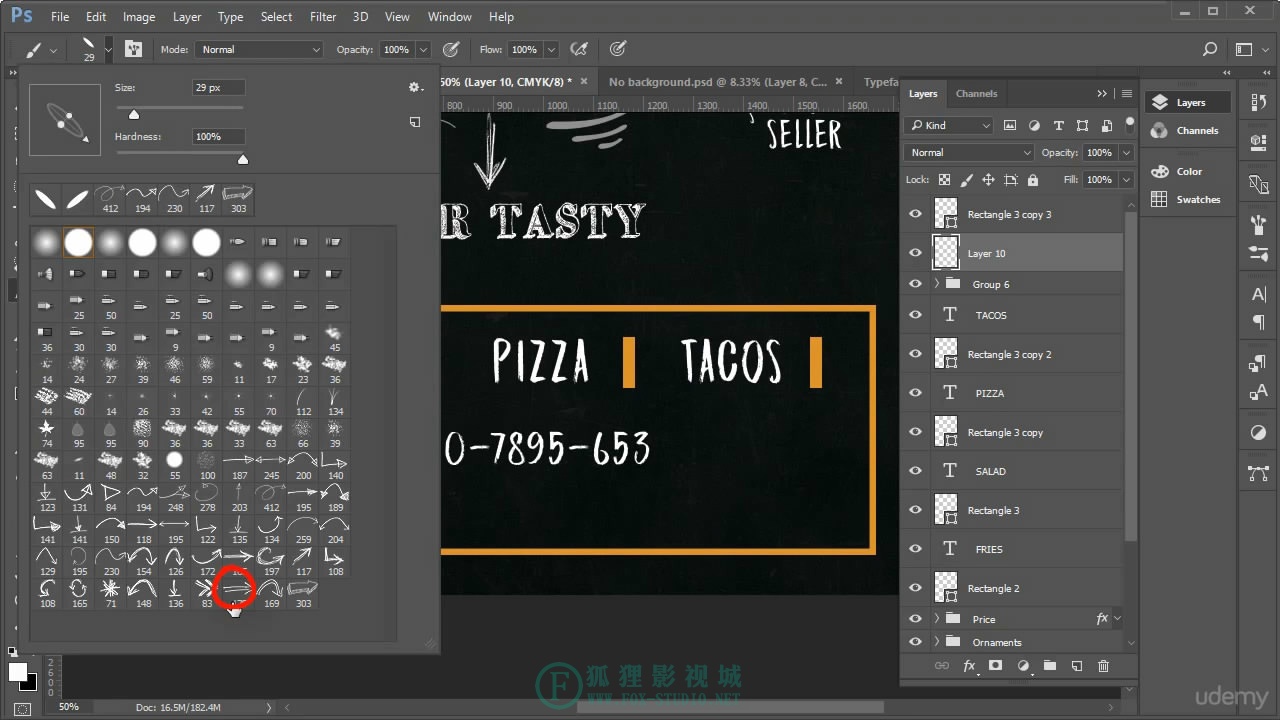Open the Filter menu
1280x720 pixels.
pyautogui.click(x=323, y=16)
